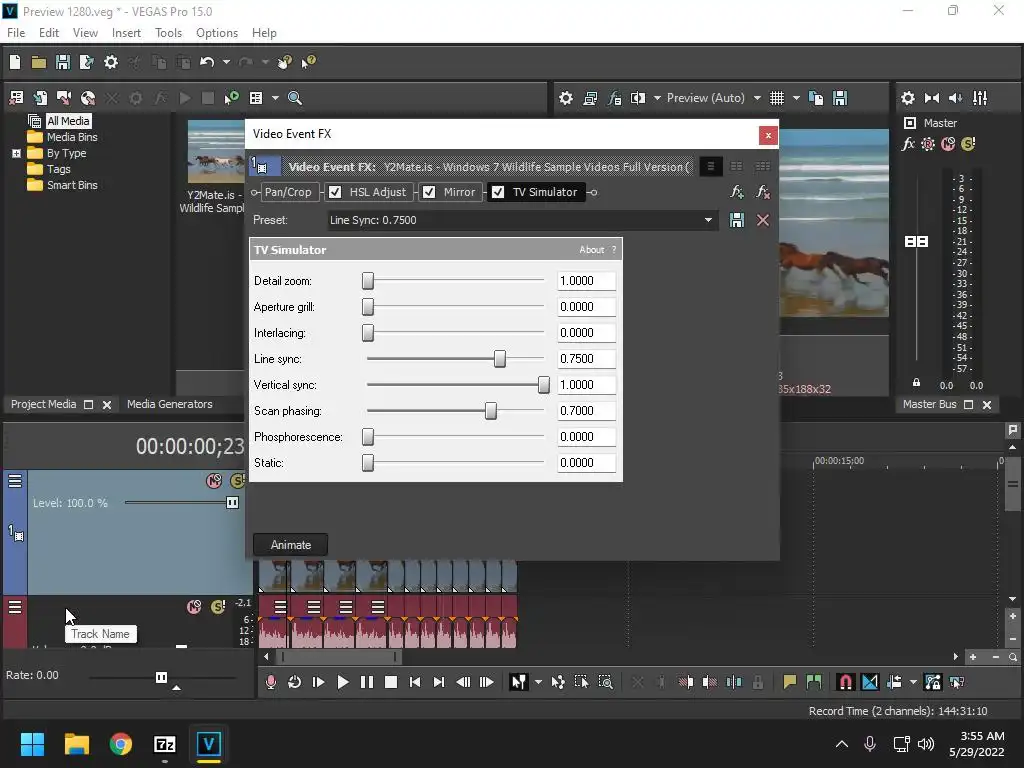Image resolution: width=1024 pixels, height=768 pixels.
Task: Click Play in the transport bar
Action: point(342,682)
